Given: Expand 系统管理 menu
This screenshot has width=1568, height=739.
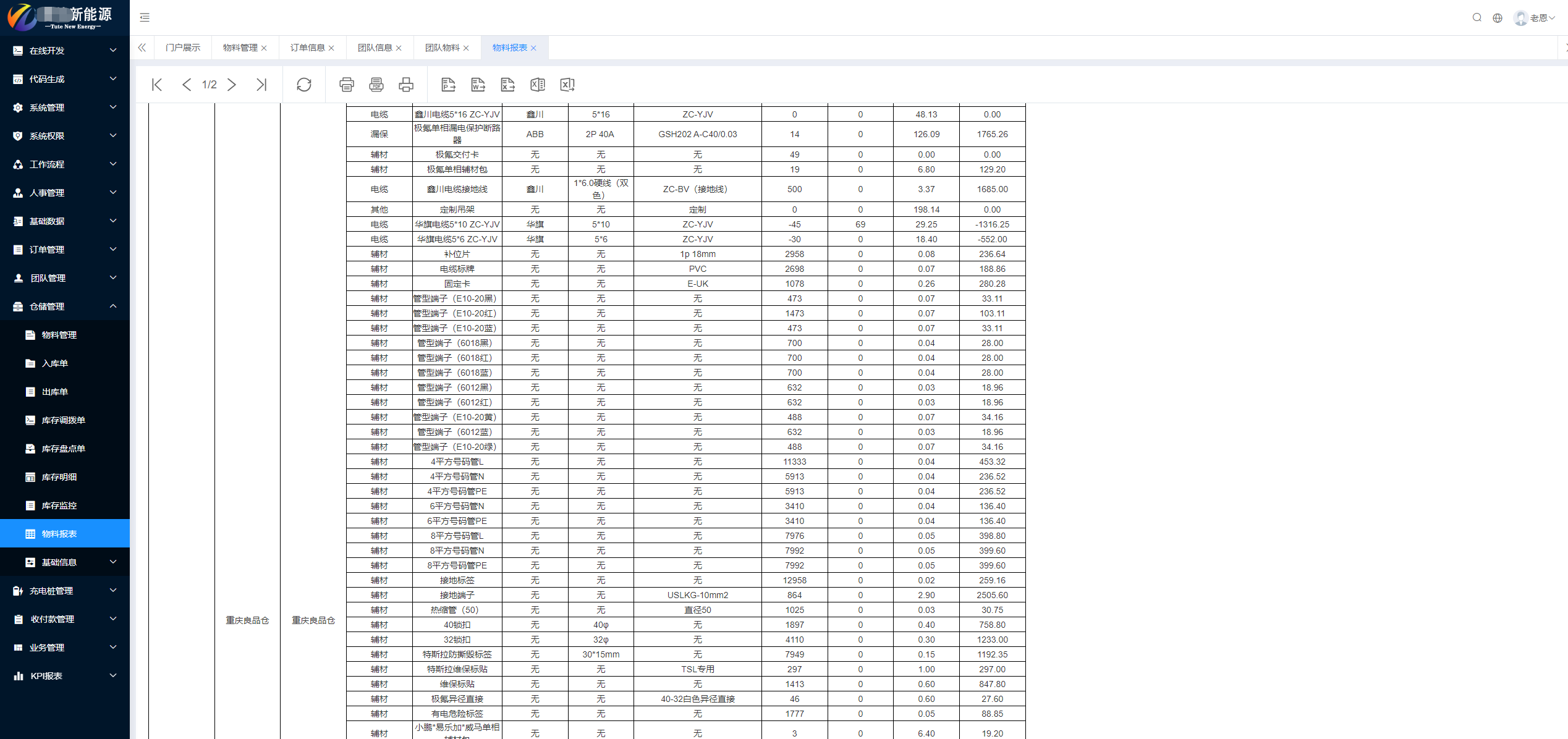Looking at the screenshot, I should point(65,108).
